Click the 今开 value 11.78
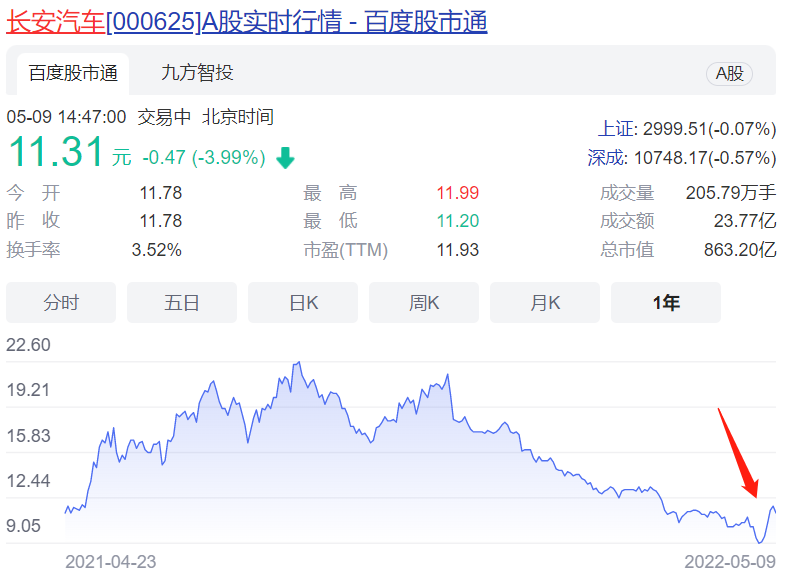 (161, 193)
